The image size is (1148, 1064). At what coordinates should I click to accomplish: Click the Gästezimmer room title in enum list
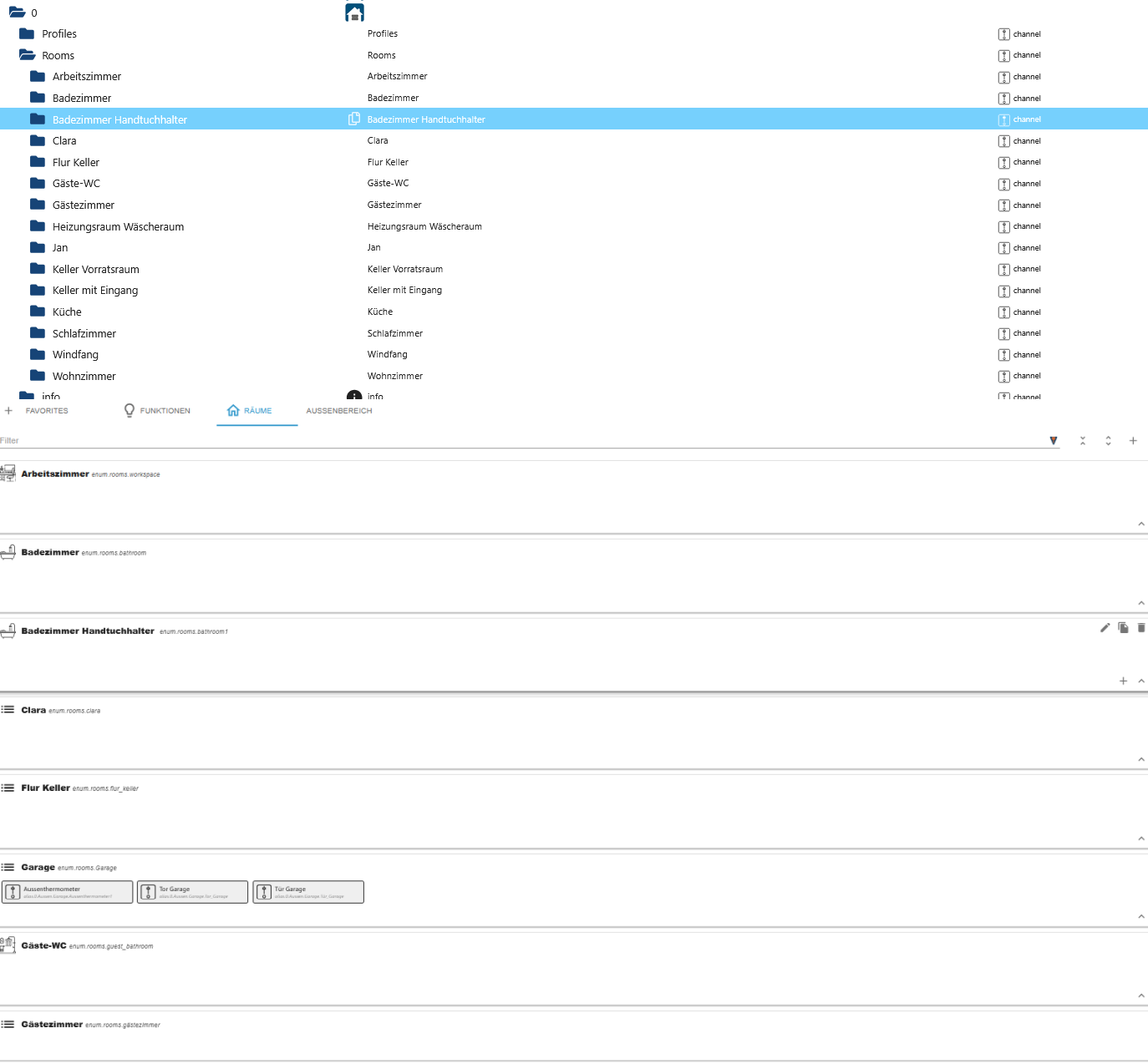pyautogui.click(x=52, y=1024)
